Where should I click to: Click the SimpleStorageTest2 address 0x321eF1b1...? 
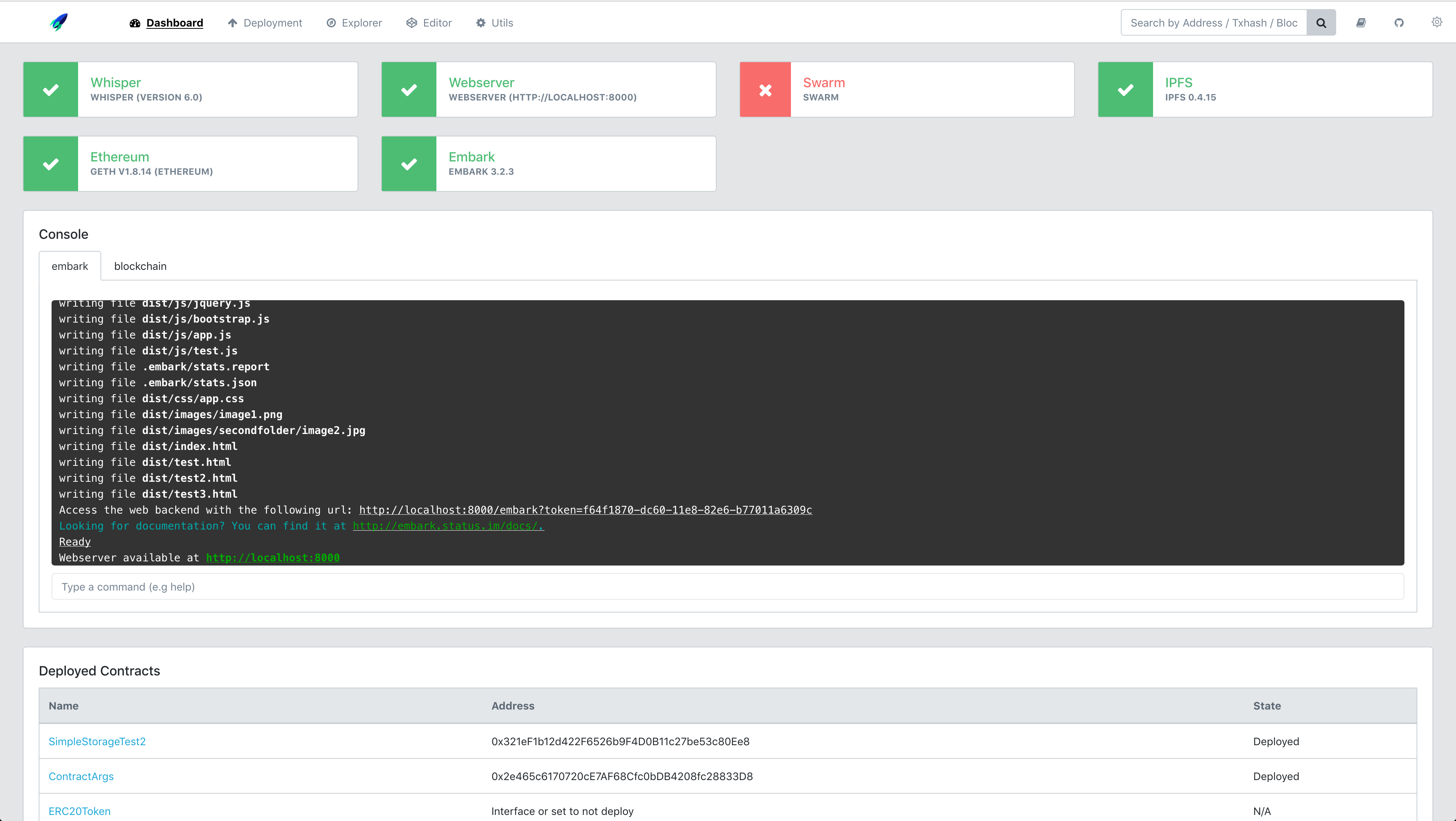coord(621,741)
